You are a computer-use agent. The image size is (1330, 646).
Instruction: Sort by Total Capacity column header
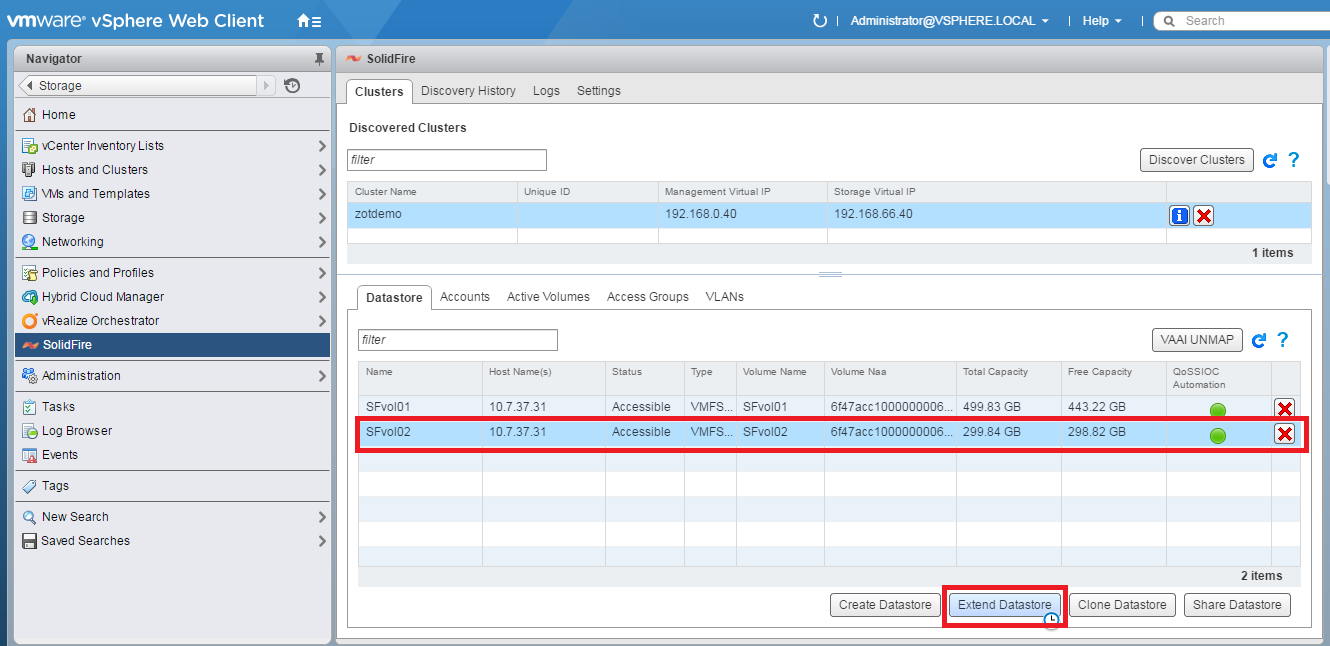coord(1008,378)
